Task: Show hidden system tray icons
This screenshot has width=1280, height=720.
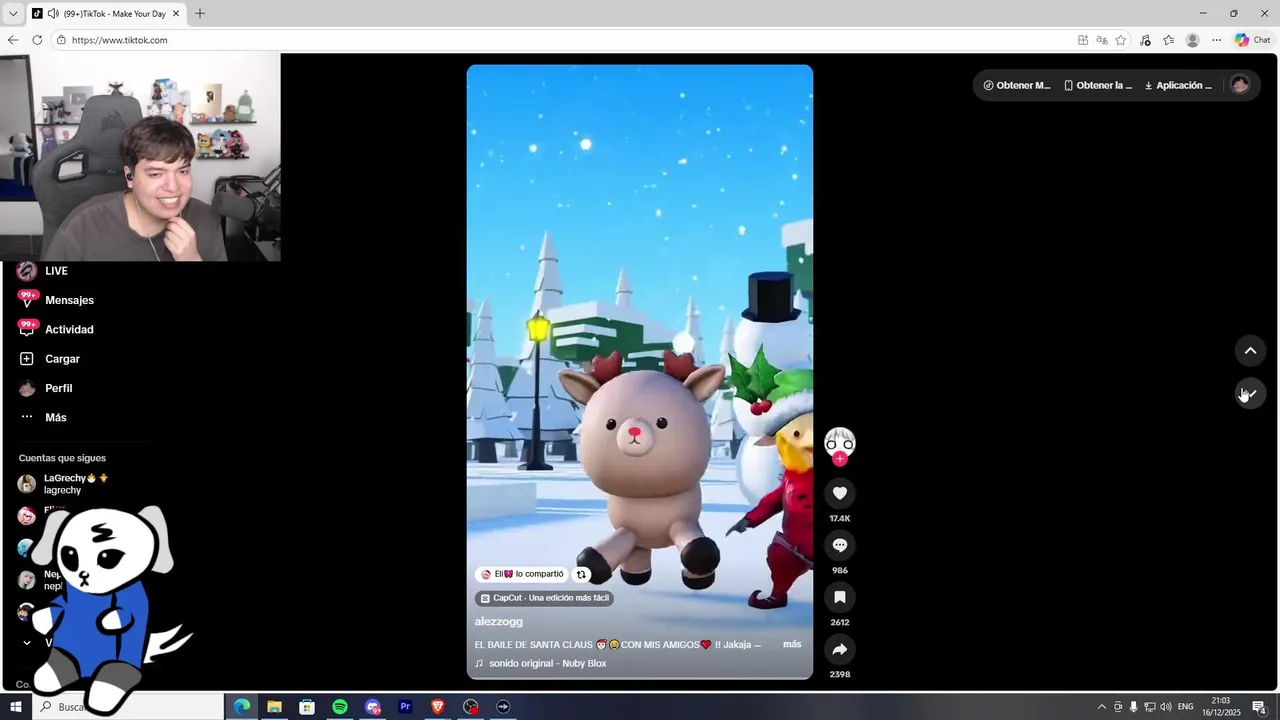Action: [x=1102, y=707]
